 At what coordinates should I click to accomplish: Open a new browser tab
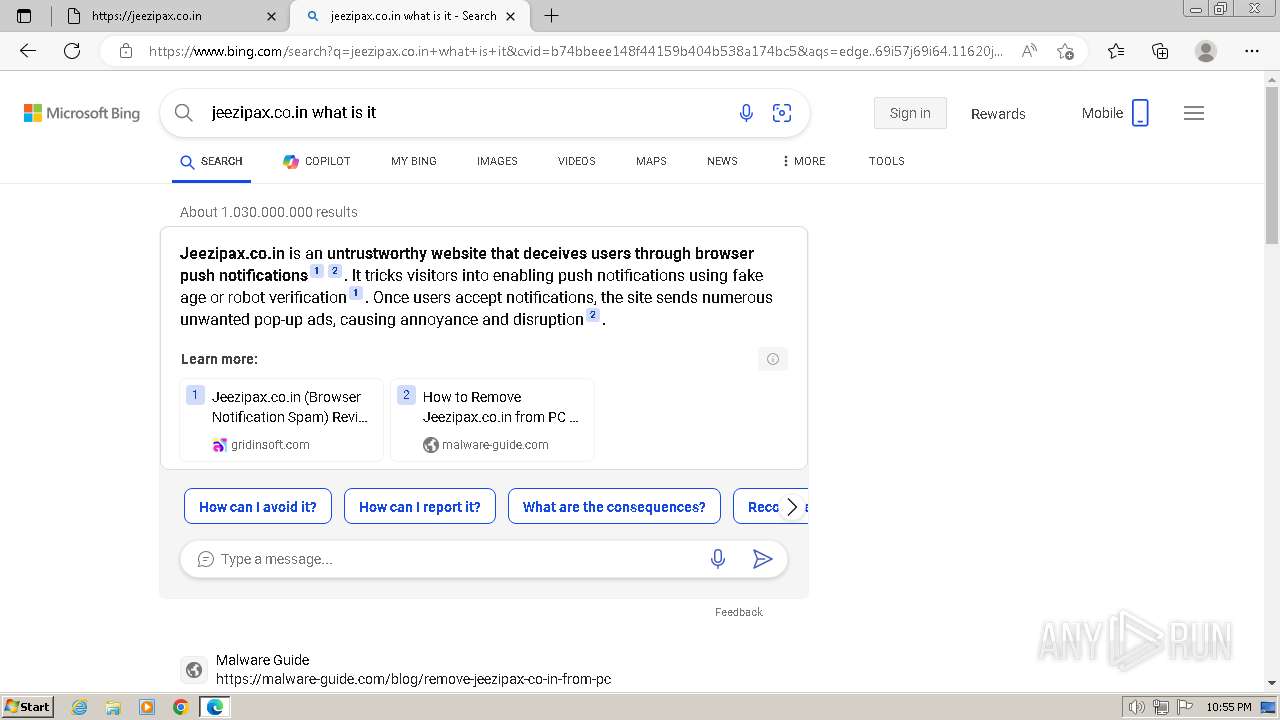click(551, 15)
